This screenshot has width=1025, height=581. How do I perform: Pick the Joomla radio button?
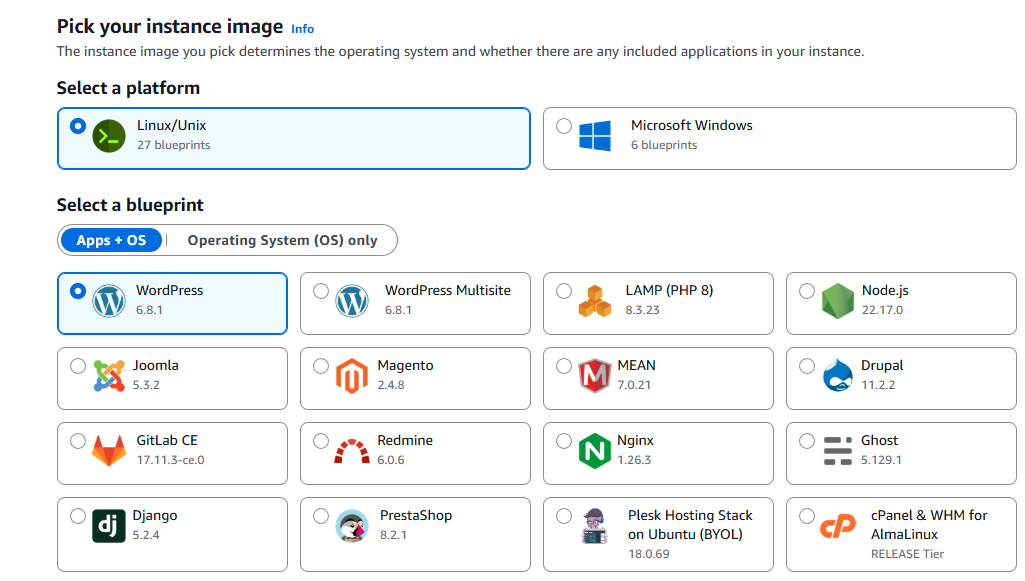click(x=78, y=366)
